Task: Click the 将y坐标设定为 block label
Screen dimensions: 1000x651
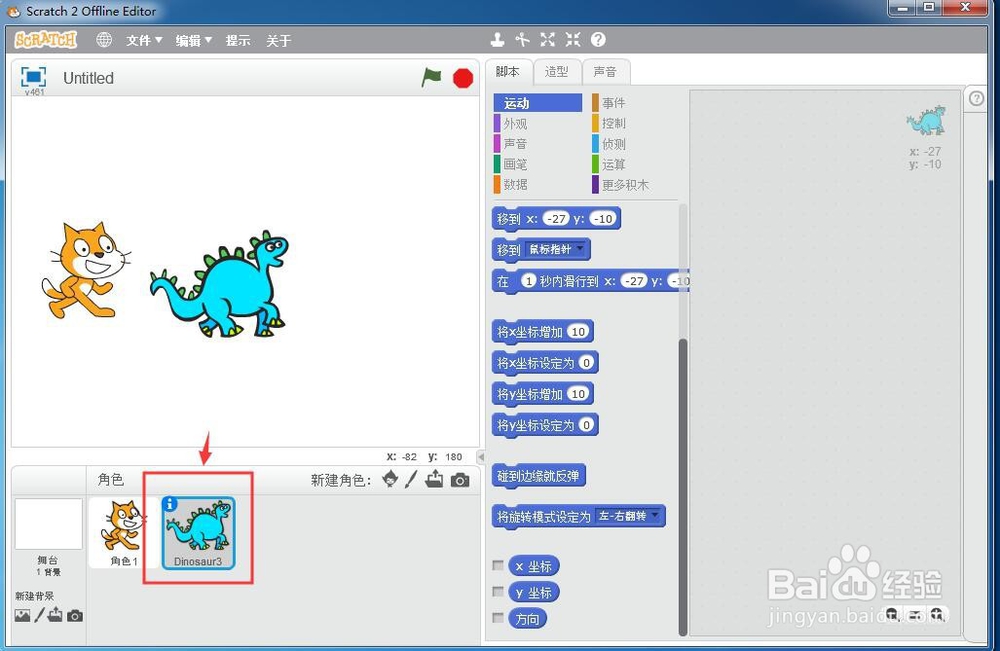Action: [536, 425]
